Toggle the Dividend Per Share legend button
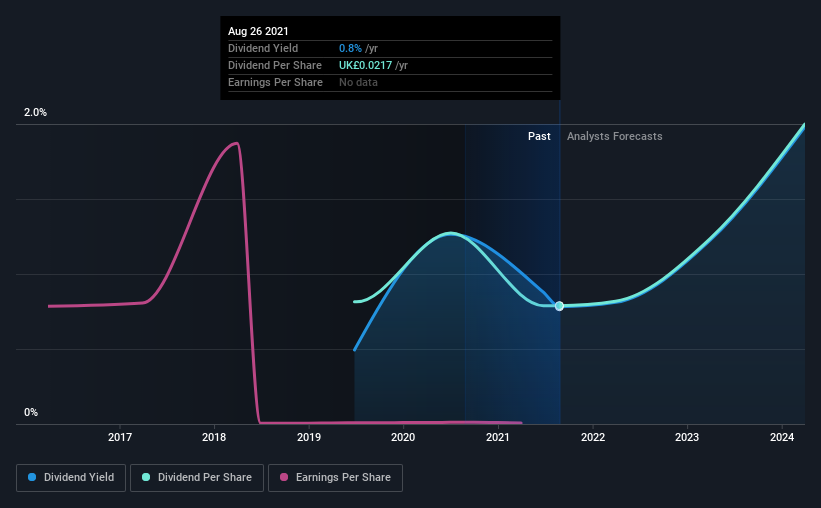The width and height of the screenshot is (821, 508). (x=197, y=478)
